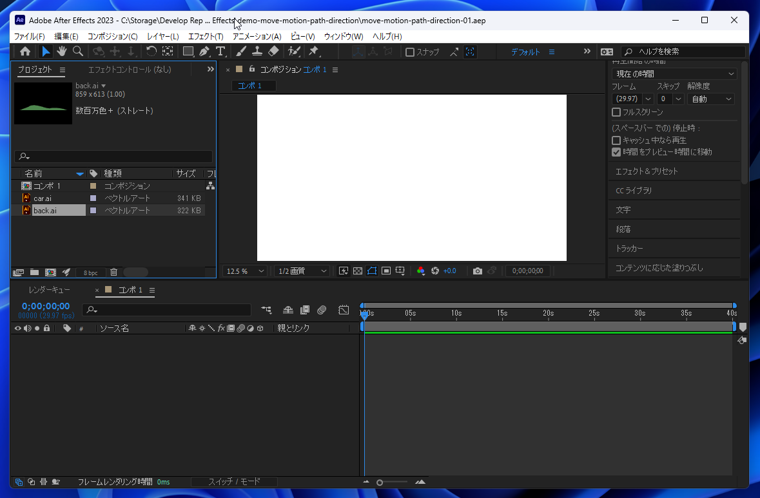Select the Pan Behind anchor point tool

pyautogui.click(x=168, y=51)
